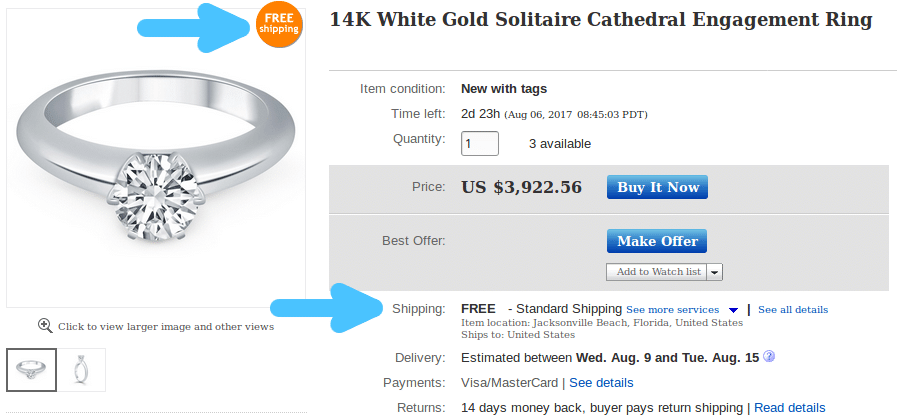Click the blue arrow pointing at Shipping
The height and width of the screenshot is (418, 897).
pos(324,310)
